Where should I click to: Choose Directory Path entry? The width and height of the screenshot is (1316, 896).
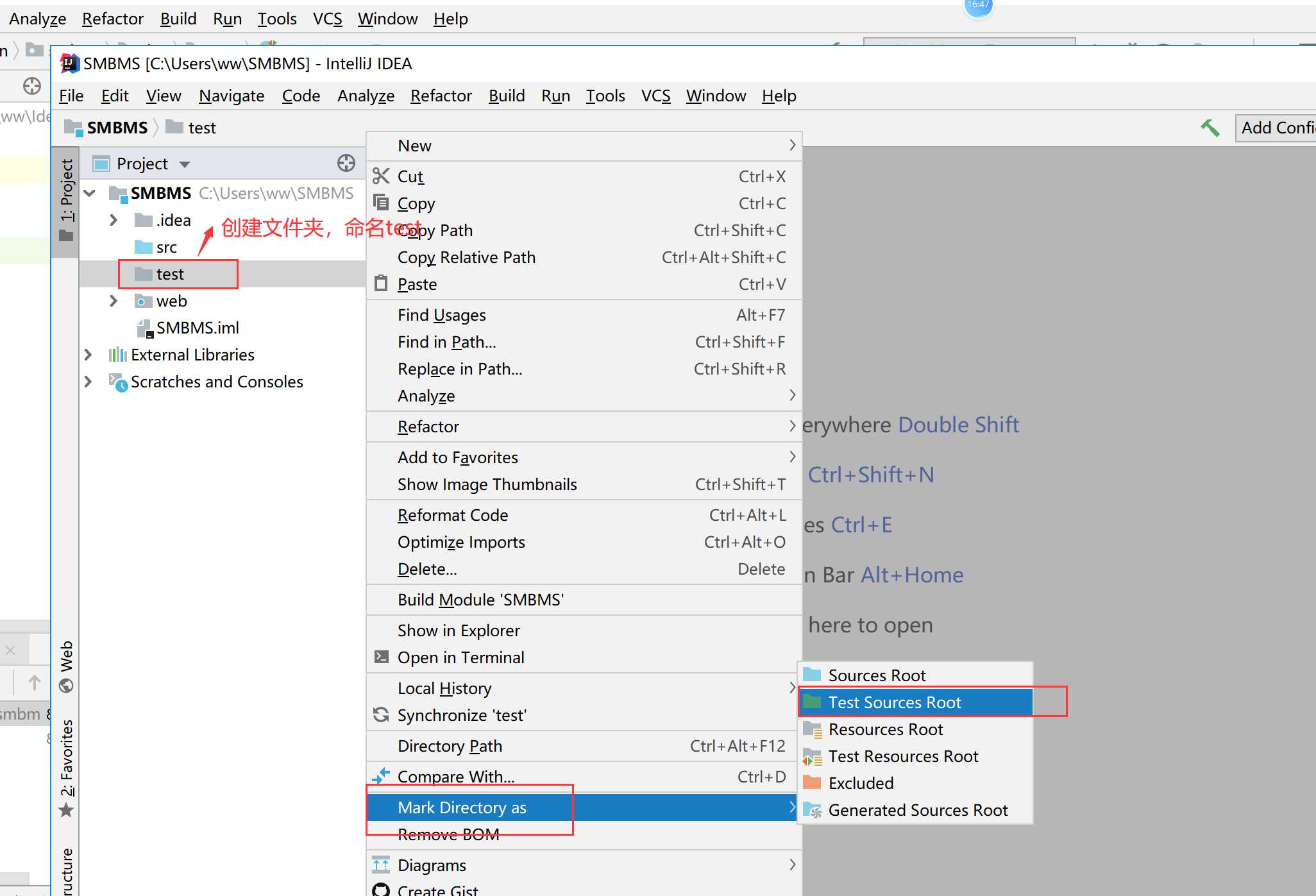[x=584, y=746]
